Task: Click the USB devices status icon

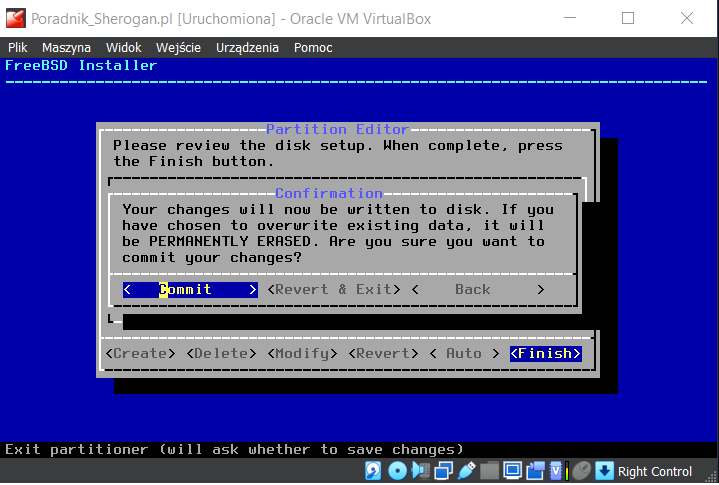Action: [x=466, y=471]
